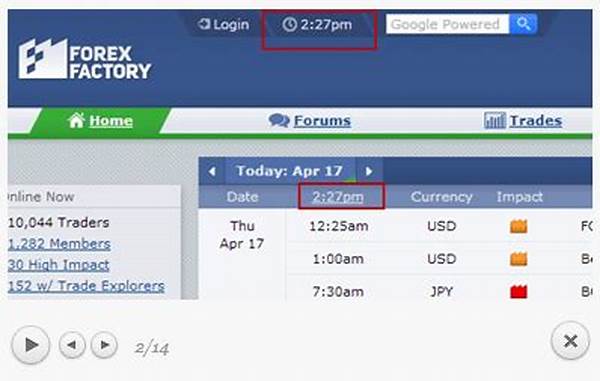Click the Forex Factory logo
Screen dimensions: 600x381
pos(85,59)
